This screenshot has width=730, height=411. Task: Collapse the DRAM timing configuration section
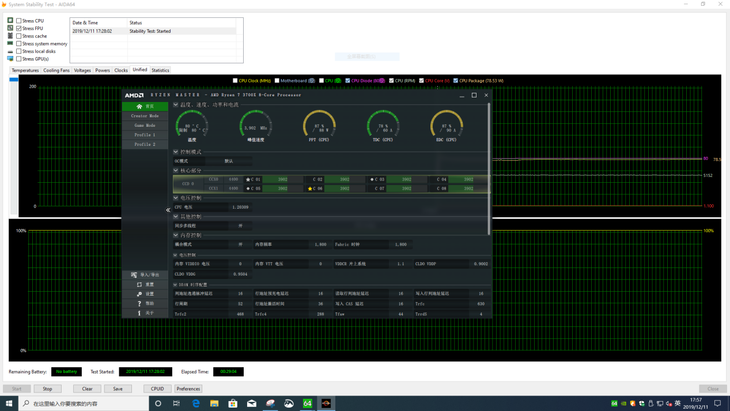pyautogui.click(x=176, y=285)
